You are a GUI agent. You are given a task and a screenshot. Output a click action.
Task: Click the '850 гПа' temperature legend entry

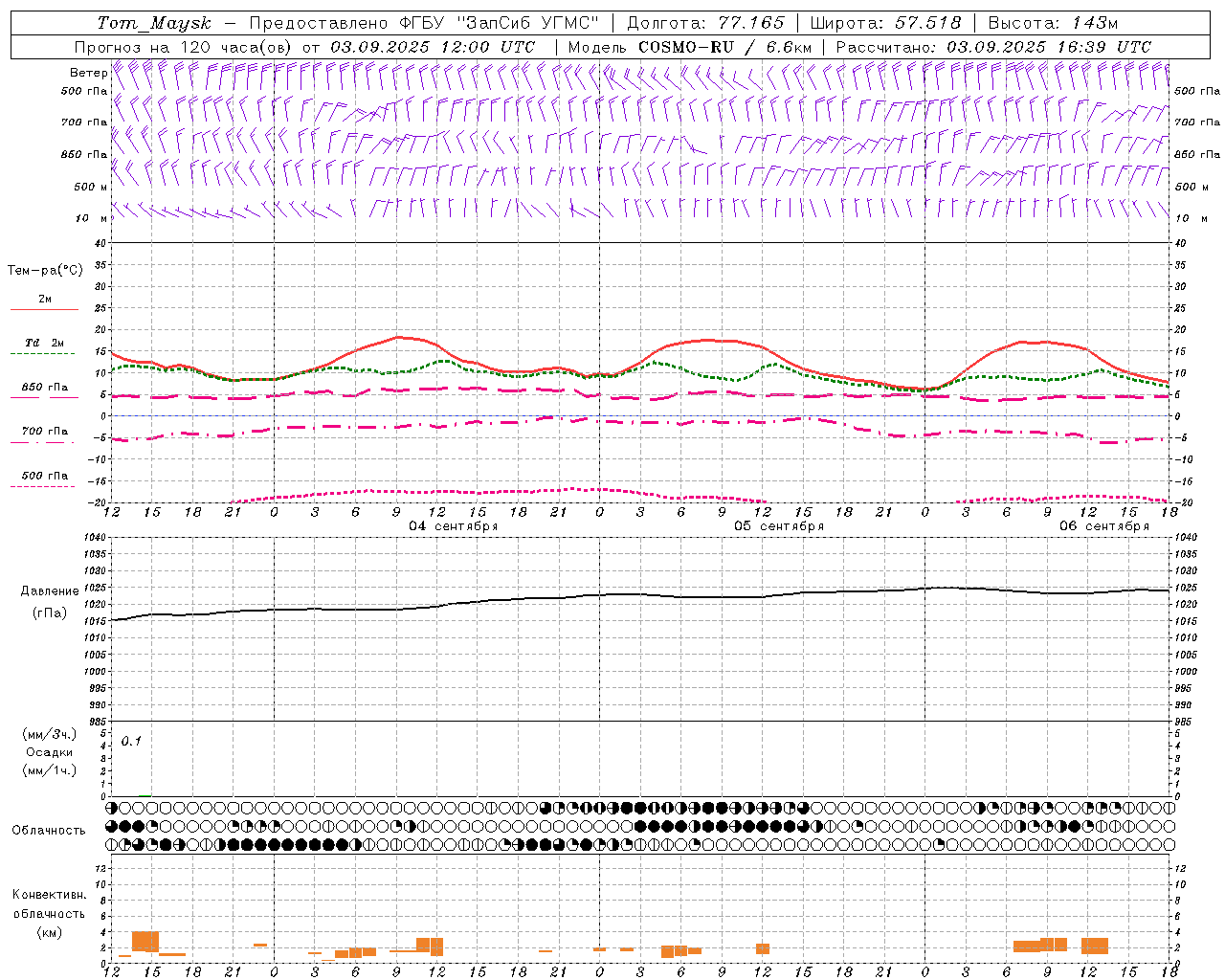(45, 388)
